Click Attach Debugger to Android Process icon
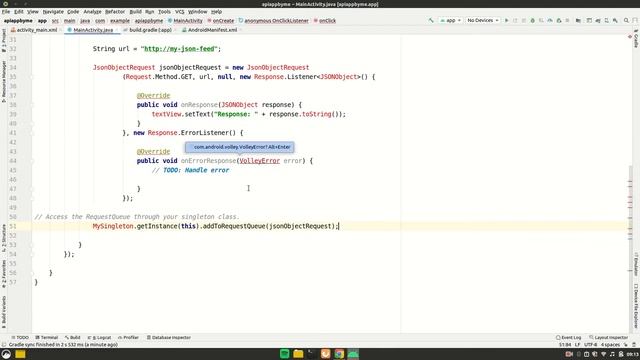The image size is (640, 360). [x=559, y=20]
